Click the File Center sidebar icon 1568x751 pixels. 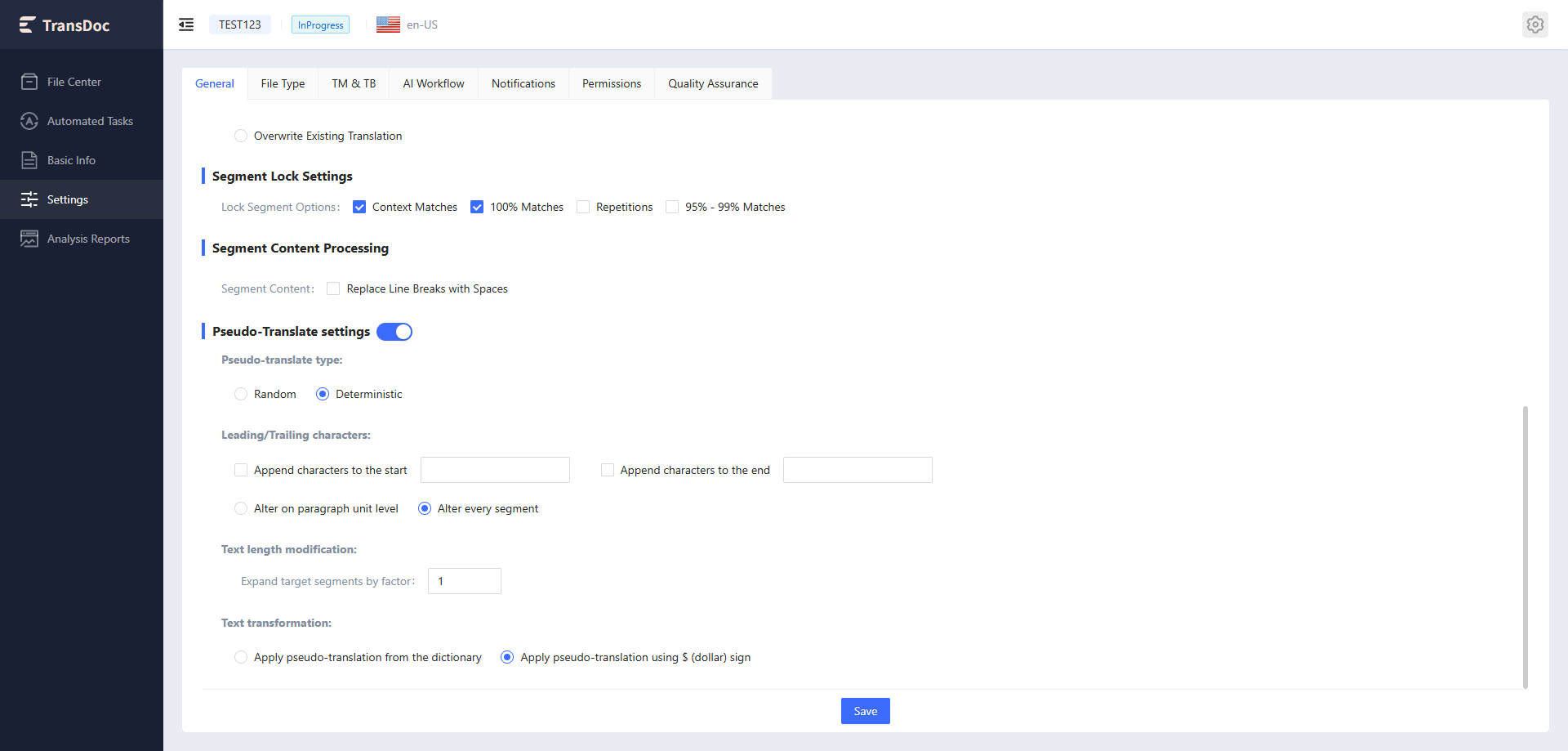pyautogui.click(x=29, y=82)
